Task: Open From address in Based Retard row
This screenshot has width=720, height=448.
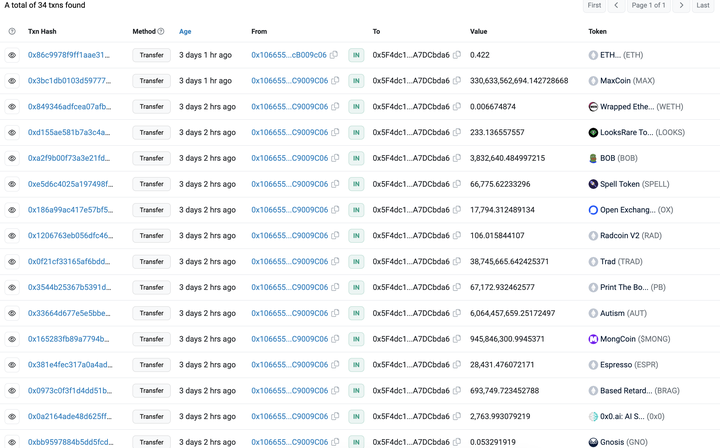Action: [290, 391]
